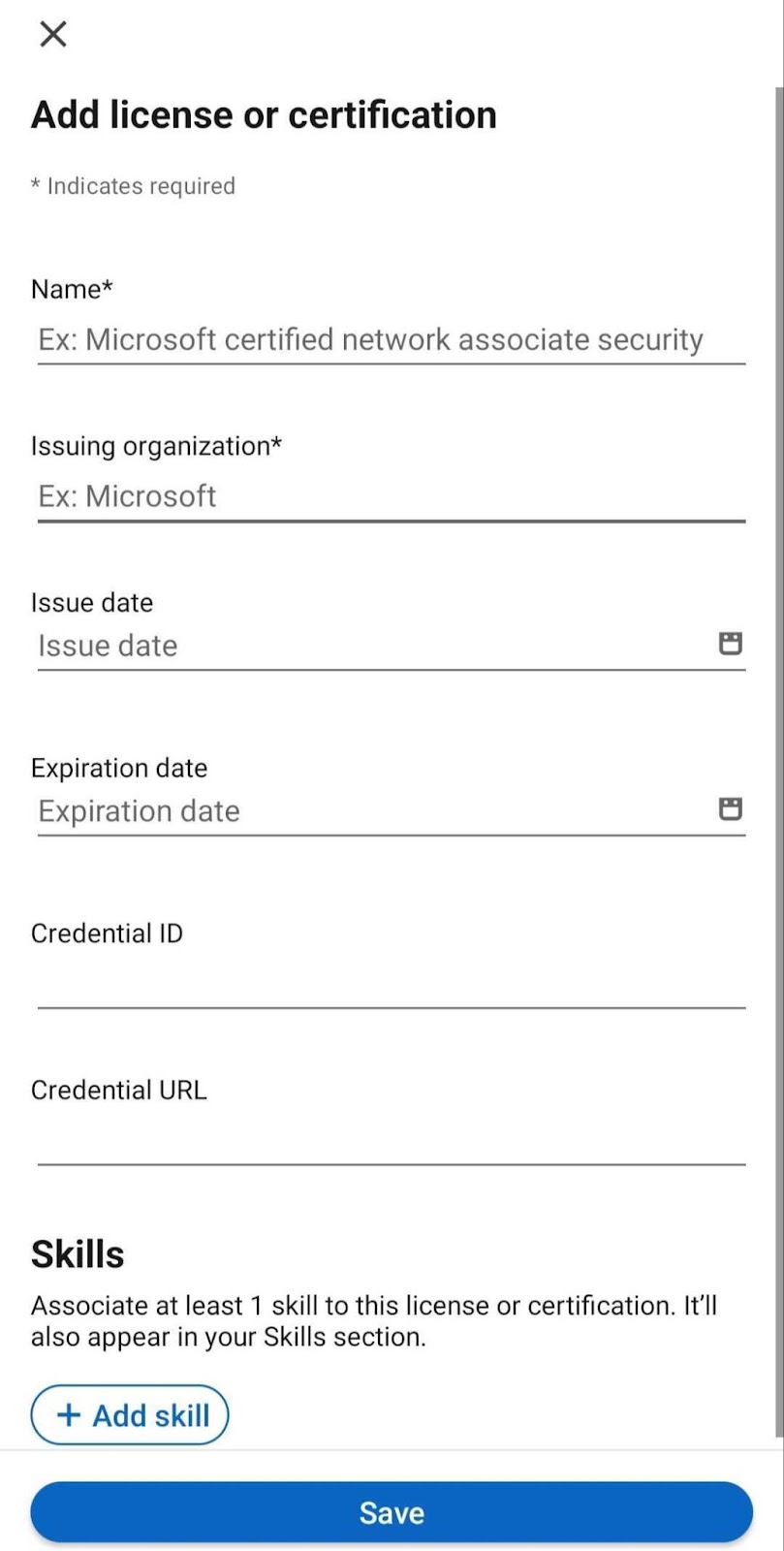Click the skills association description text
784x1551 pixels.
[x=374, y=1320]
